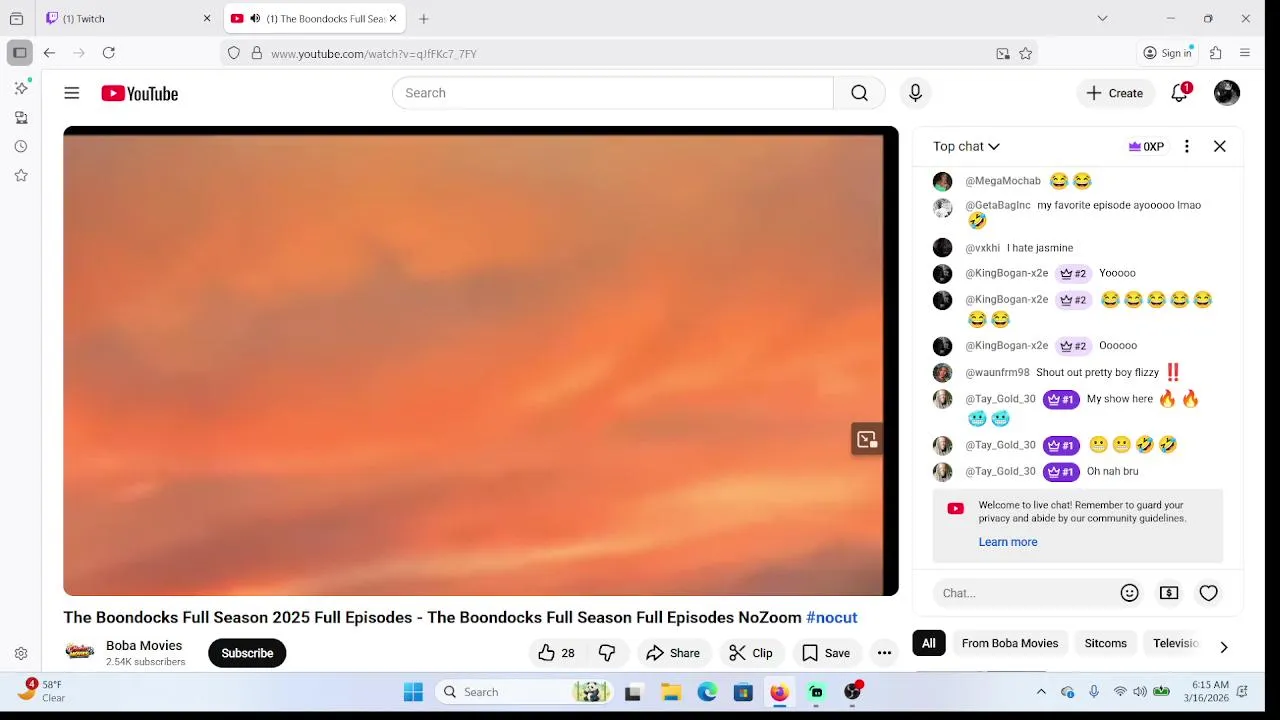Send a heart reaction in chat
Viewport: 1280px width, 720px height.
(1209, 593)
